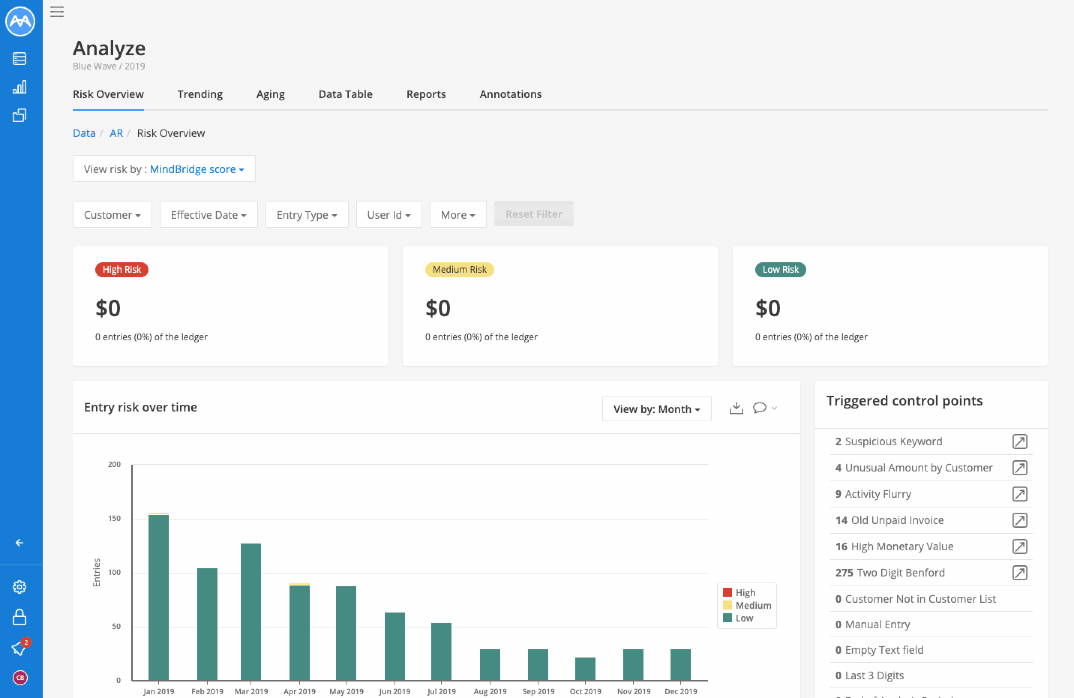The width and height of the screenshot is (1074, 698).
Task: Open the Entry Type filter dropdown
Action: (307, 215)
